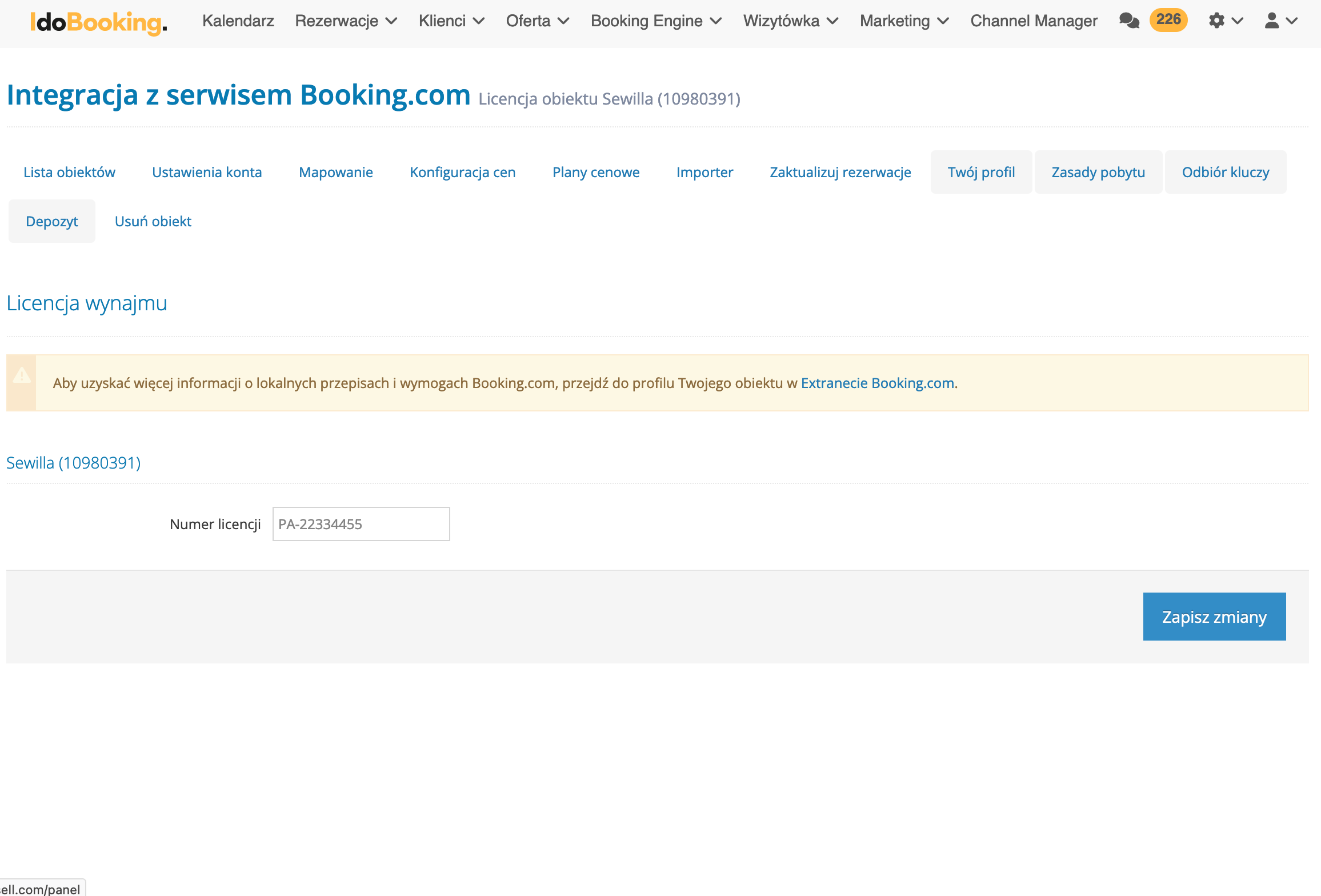This screenshot has width=1321, height=896.
Task: Select the Depozyt tab
Action: coord(51,221)
